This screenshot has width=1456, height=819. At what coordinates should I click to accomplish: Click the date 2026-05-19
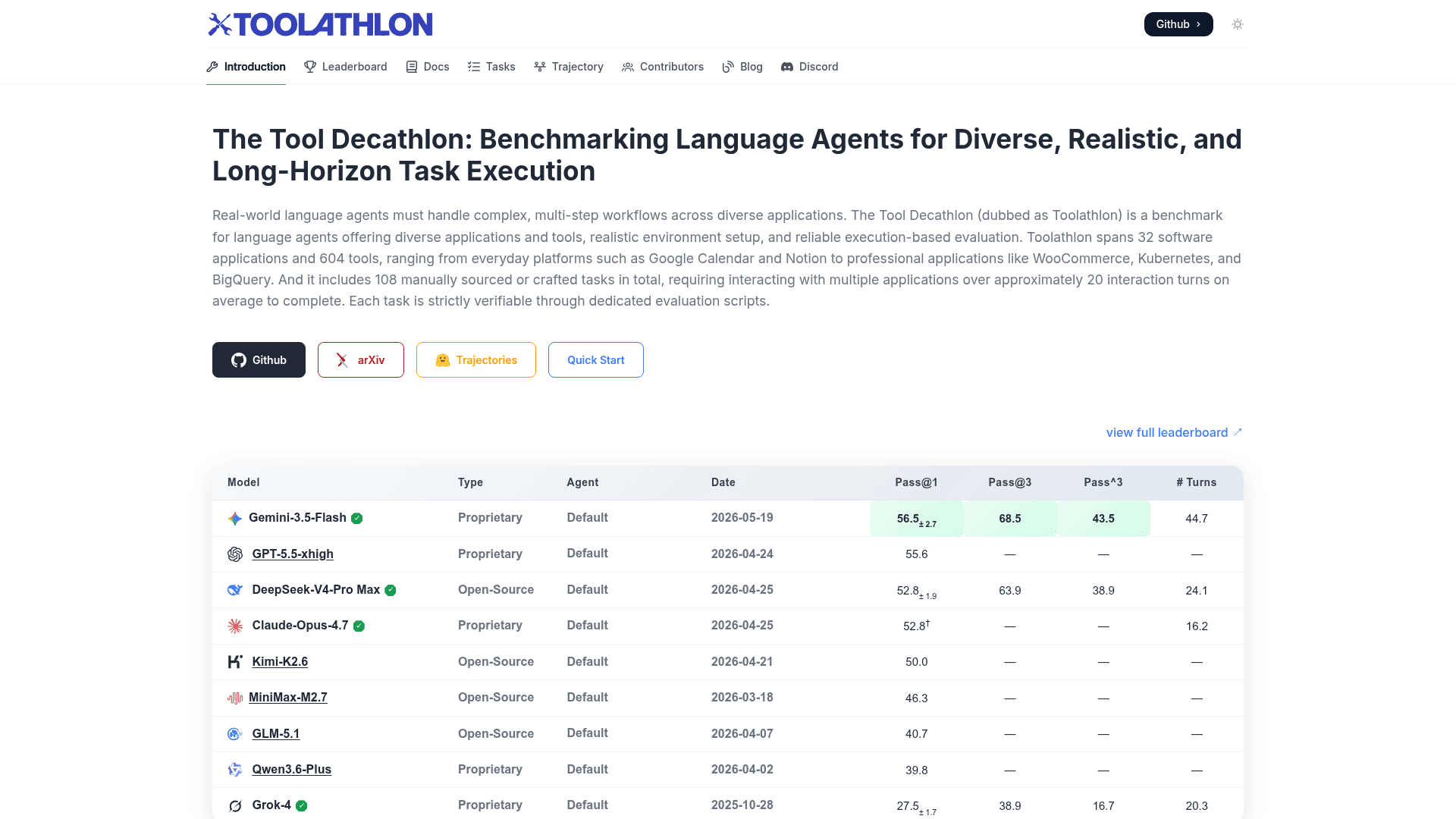click(x=742, y=517)
